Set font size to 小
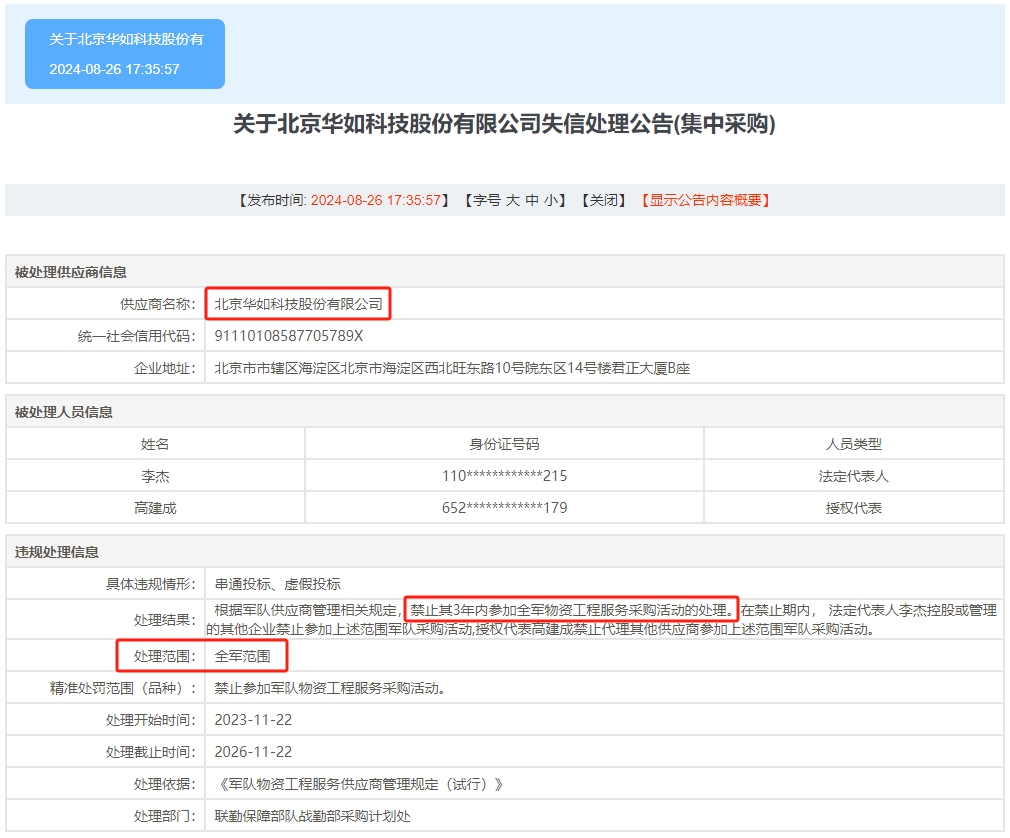1010x838 pixels. click(x=551, y=200)
